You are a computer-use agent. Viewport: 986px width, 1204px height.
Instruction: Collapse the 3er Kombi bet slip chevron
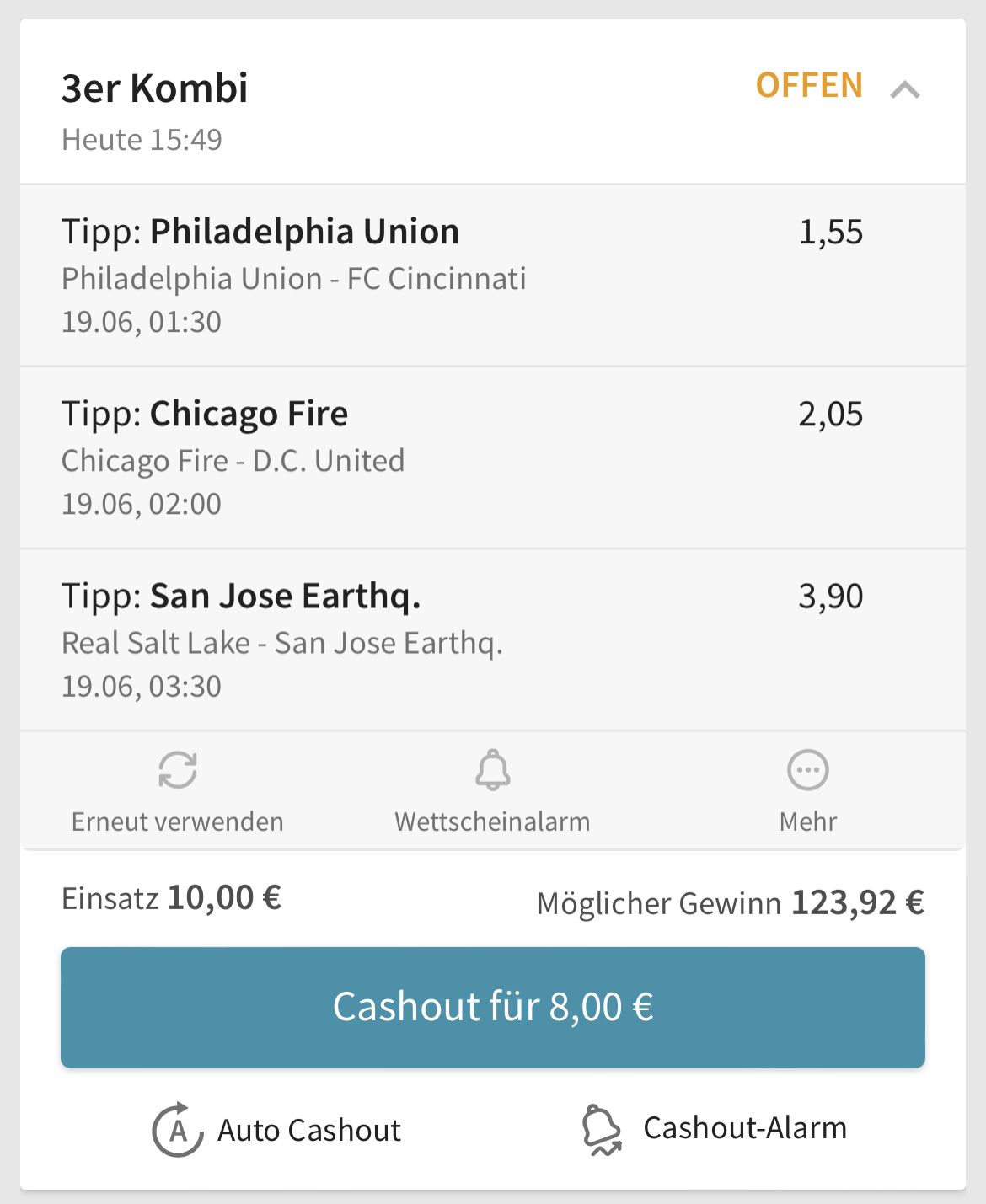pos(905,89)
